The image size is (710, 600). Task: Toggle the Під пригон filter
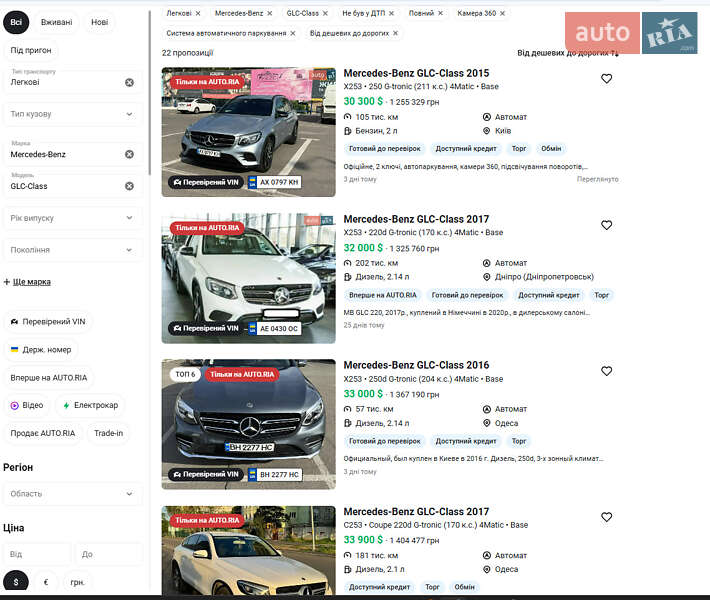point(31,50)
